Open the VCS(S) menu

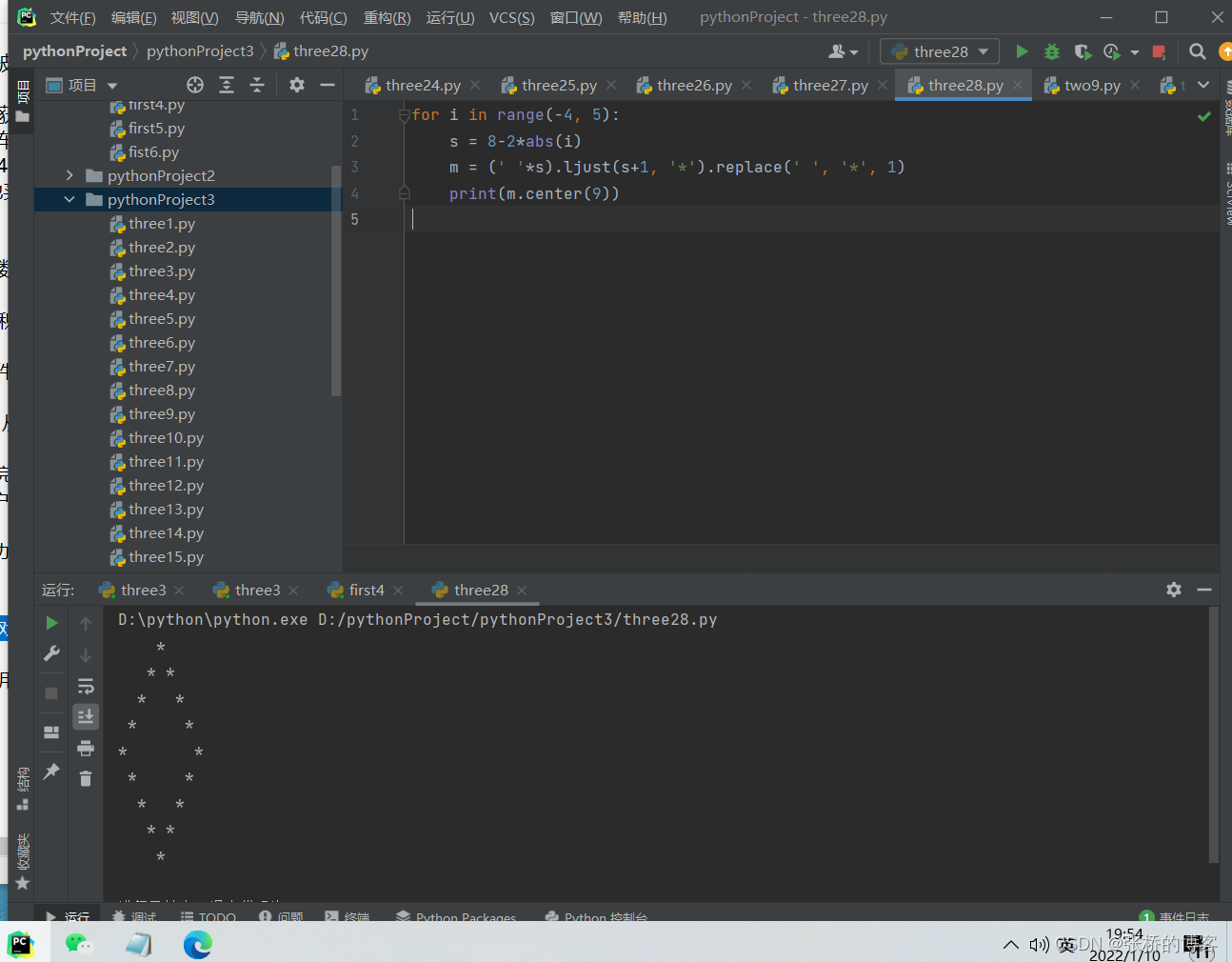point(511,17)
